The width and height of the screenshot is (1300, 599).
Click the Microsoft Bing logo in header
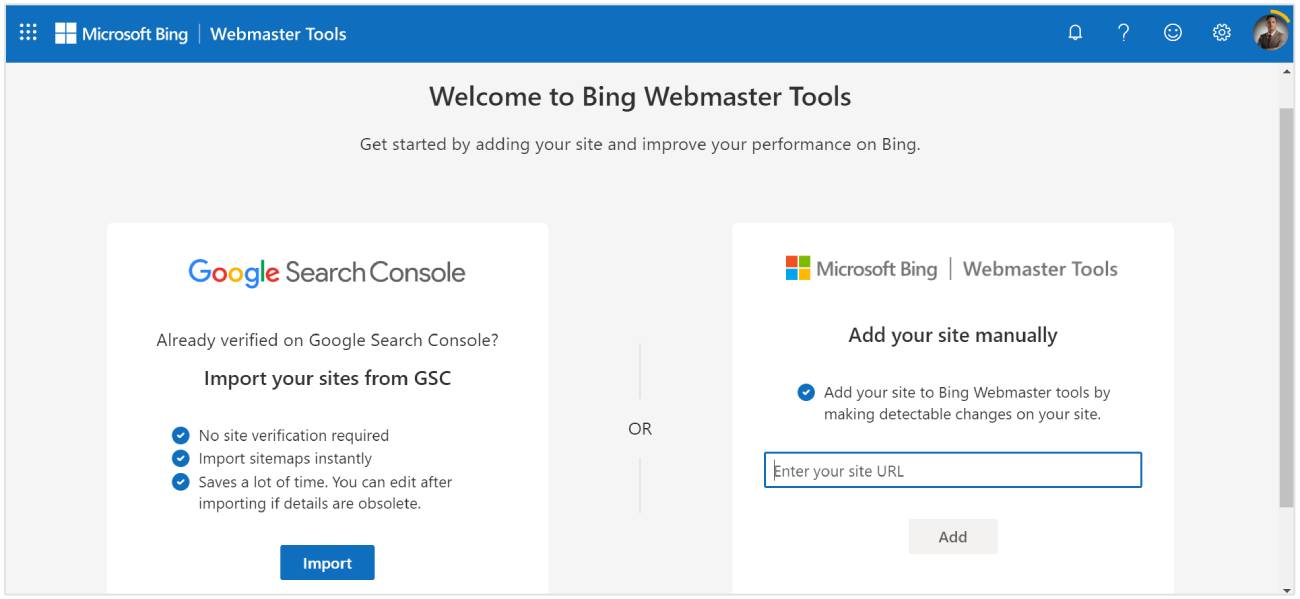coord(121,34)
